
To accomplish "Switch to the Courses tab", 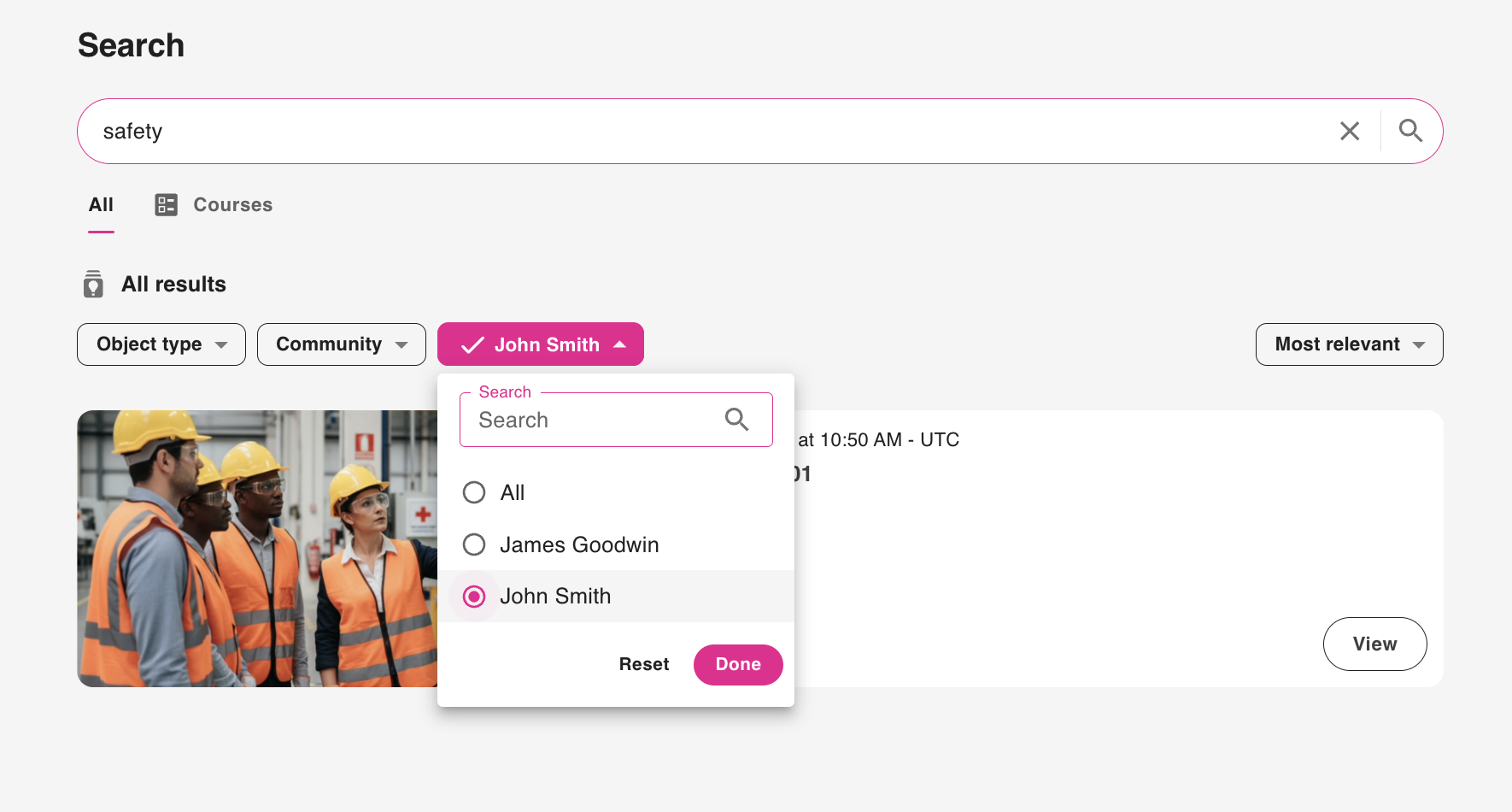I will [x=232, y=205].
